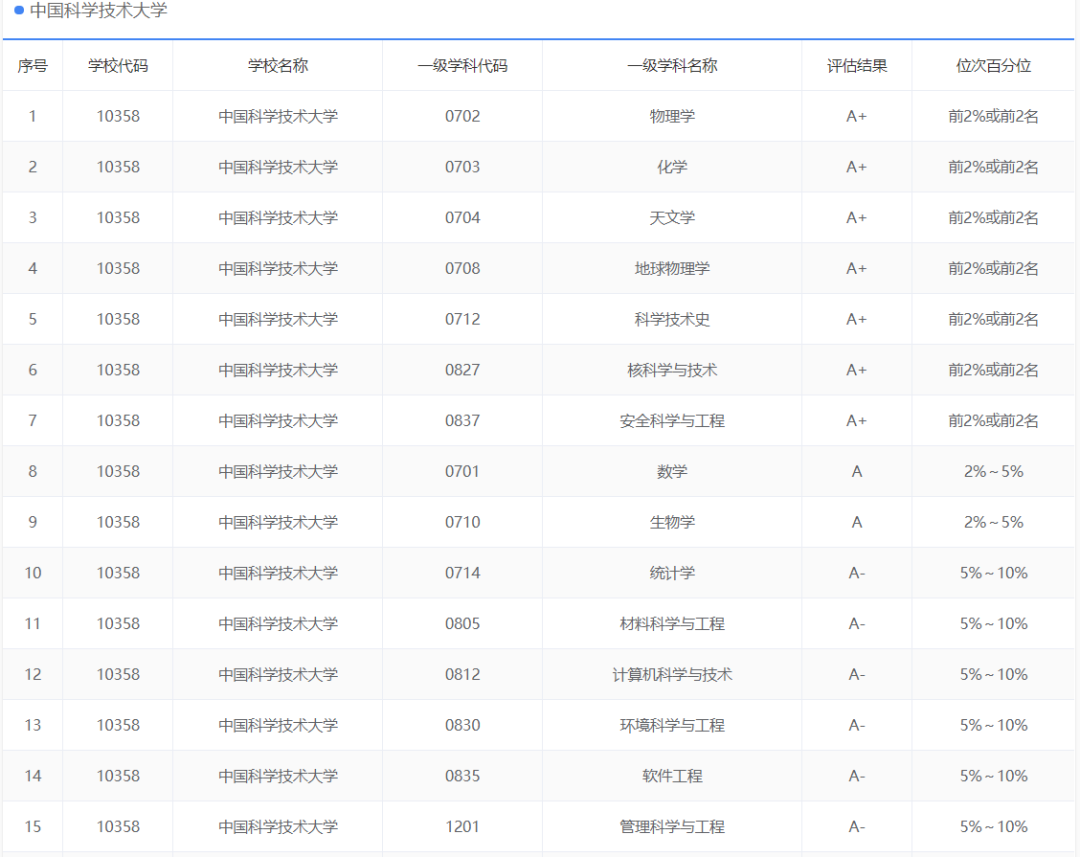
Task: Click the 数学 discipline name cell
Action: (x=672, y=472)
